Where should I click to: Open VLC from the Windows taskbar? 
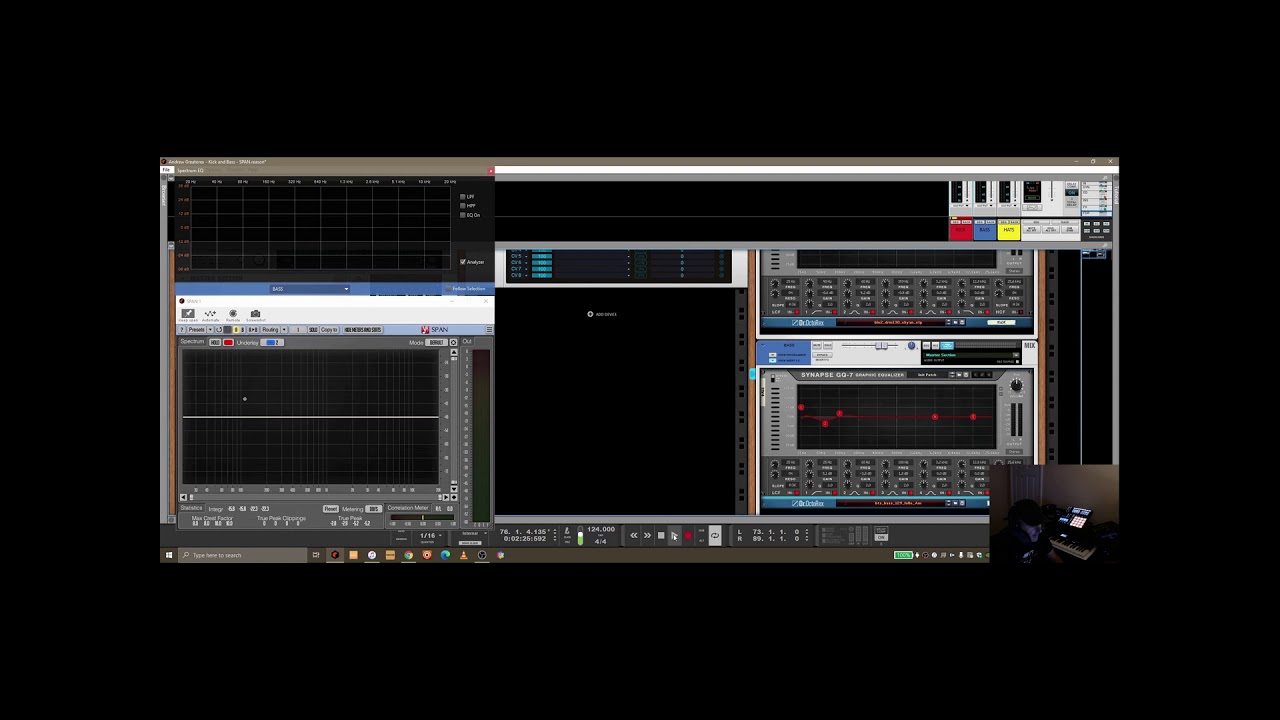click(x=464, y=555)
